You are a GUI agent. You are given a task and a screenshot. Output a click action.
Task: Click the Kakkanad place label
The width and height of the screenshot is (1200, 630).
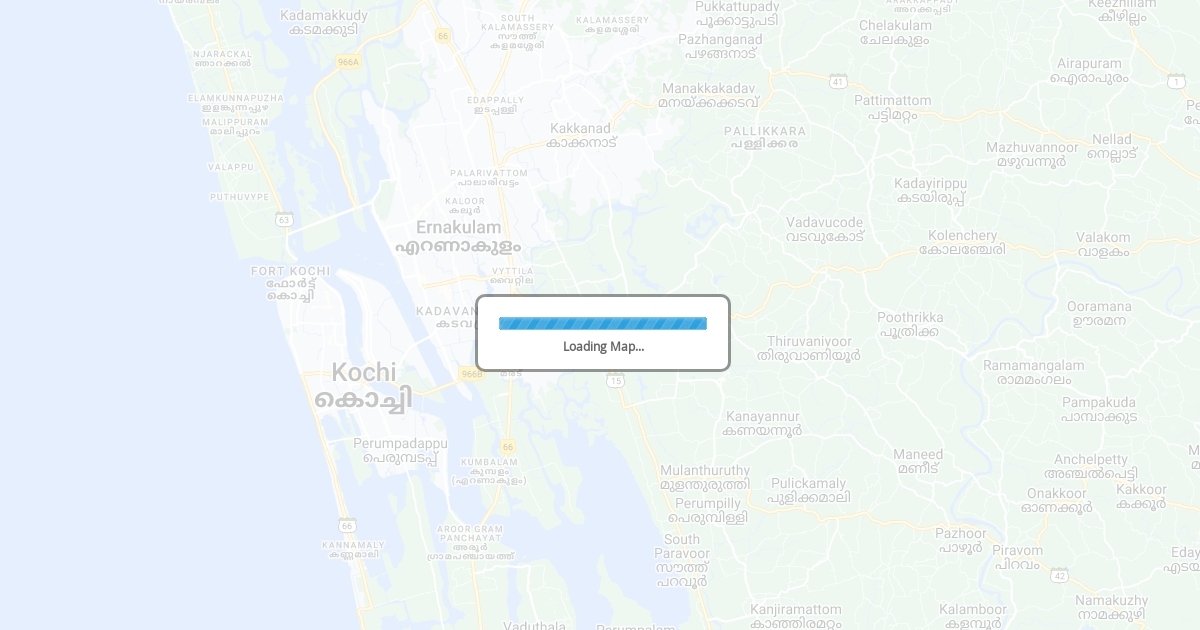581,135
